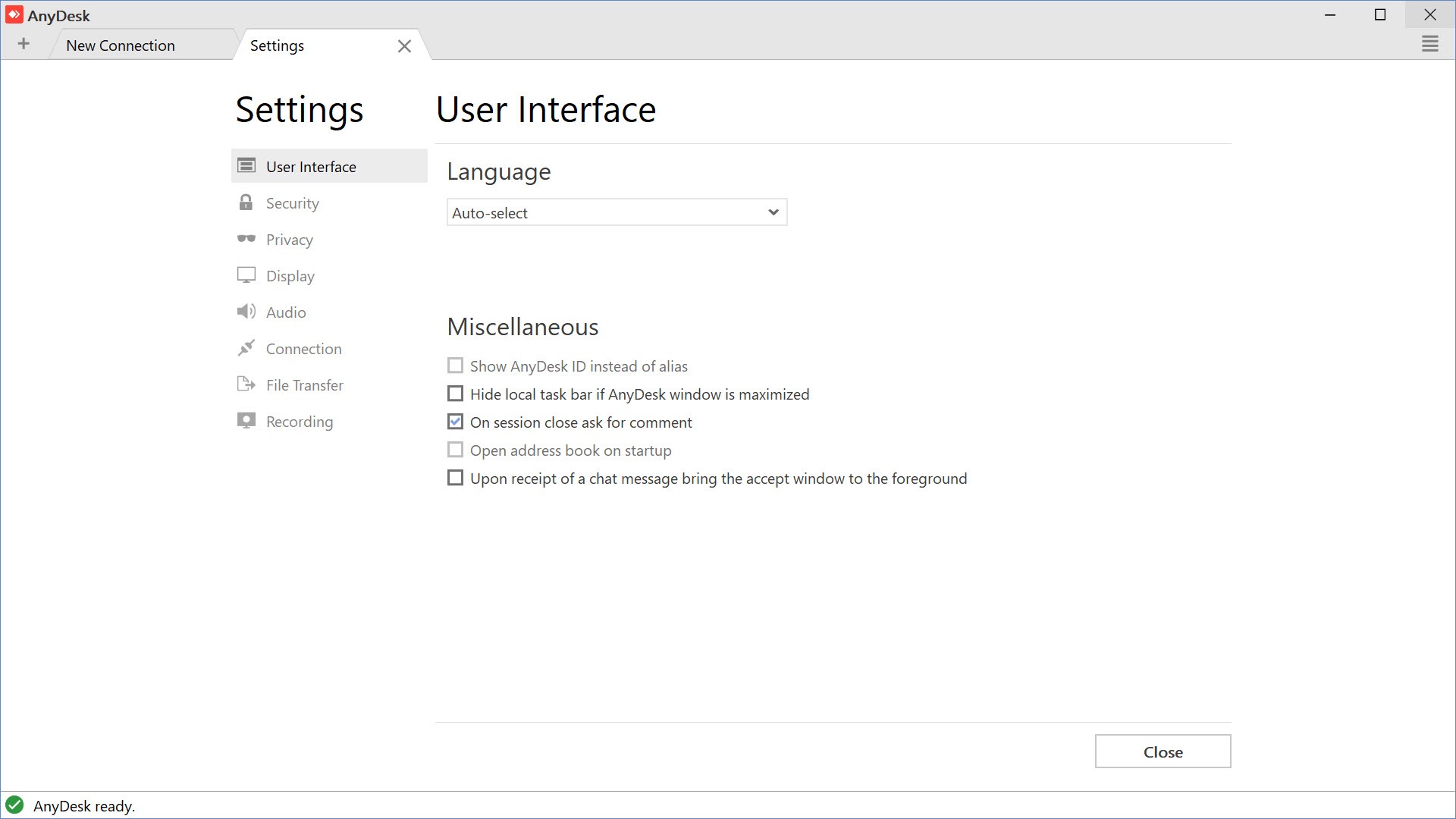Click the Security lock icon
Viewport: 1456px width, 819px height.
246,202
